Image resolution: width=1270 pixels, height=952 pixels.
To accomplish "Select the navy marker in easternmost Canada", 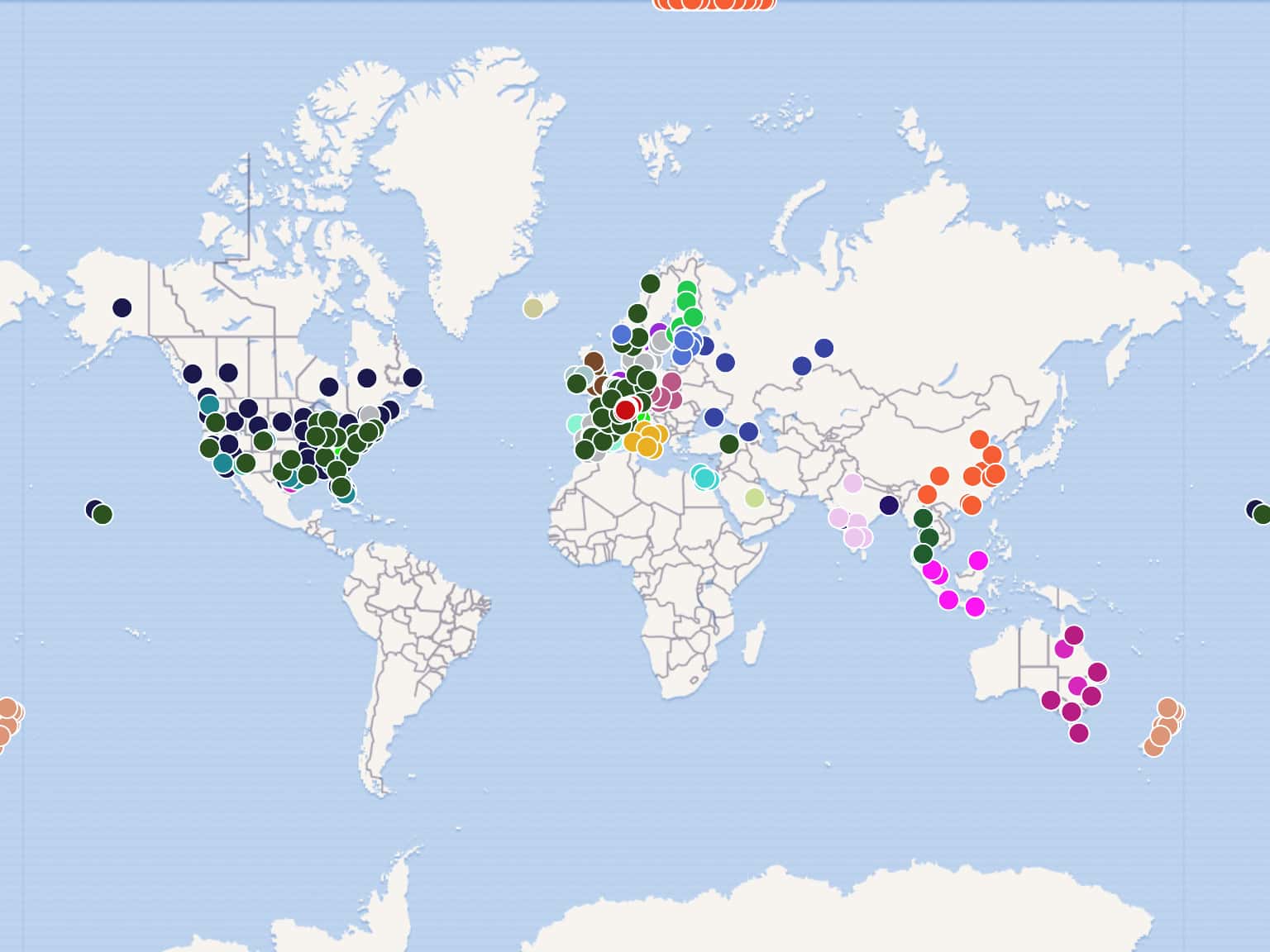I will pos(412,378).
